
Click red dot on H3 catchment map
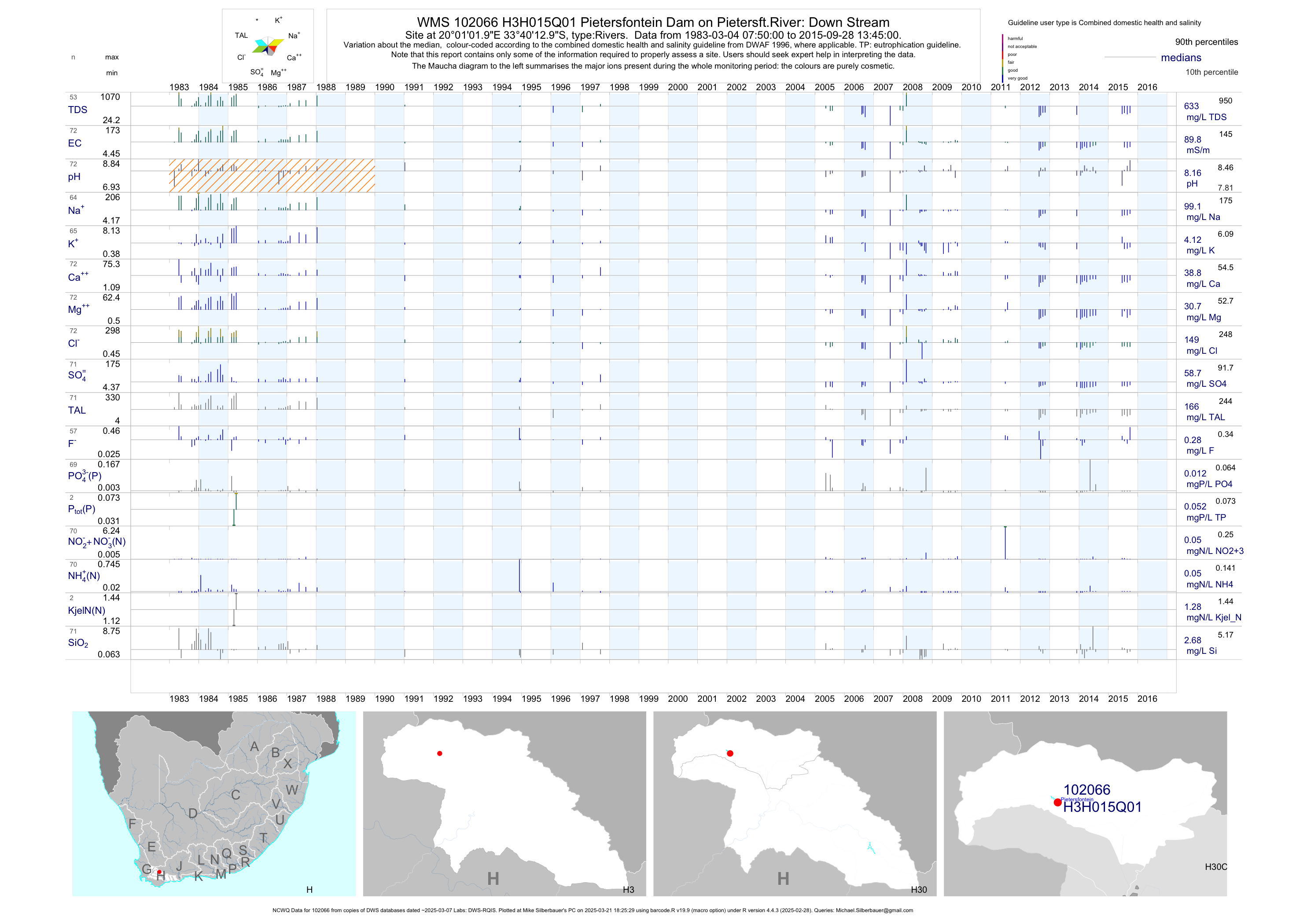coord(439,753)
